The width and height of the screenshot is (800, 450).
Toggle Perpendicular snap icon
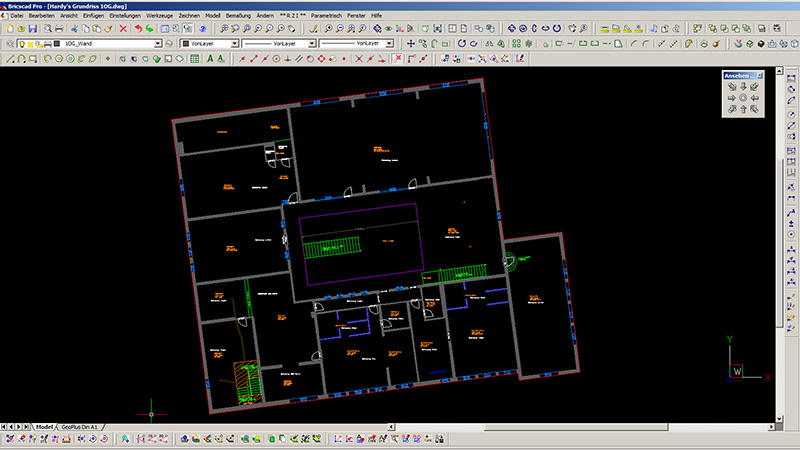point(288,59)
